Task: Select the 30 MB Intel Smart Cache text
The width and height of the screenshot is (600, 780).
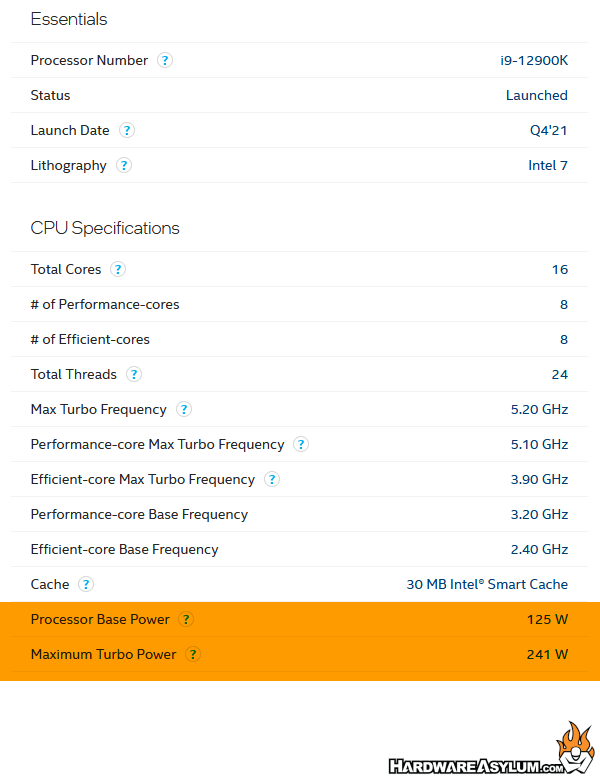Action: [x=487, y=584]
